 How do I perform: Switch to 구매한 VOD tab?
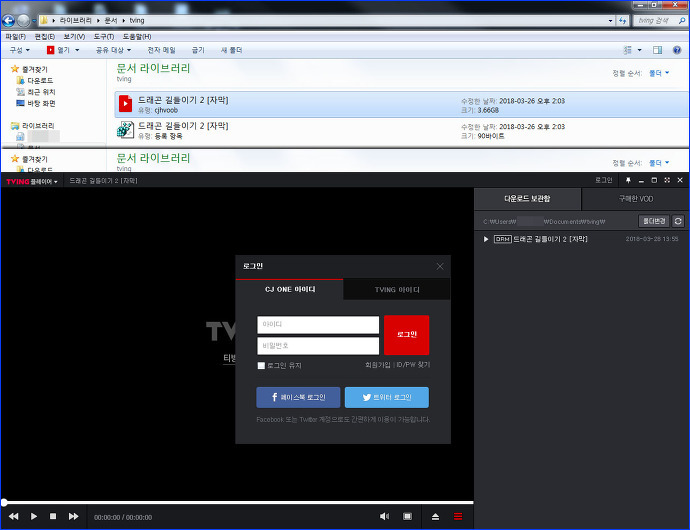[x=635, y=199]
